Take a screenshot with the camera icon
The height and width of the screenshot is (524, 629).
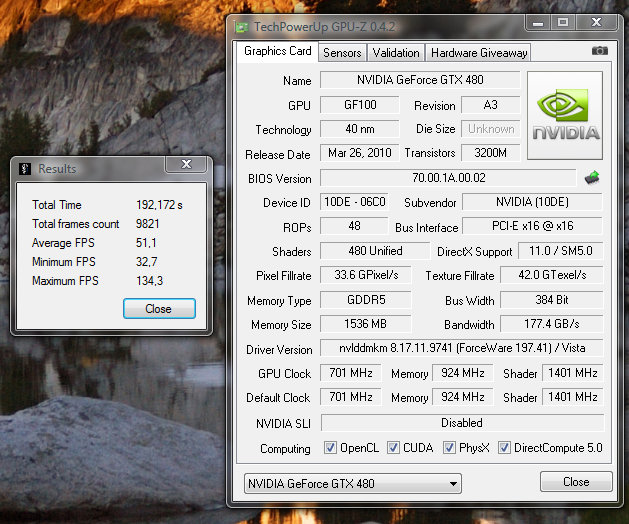600,51
